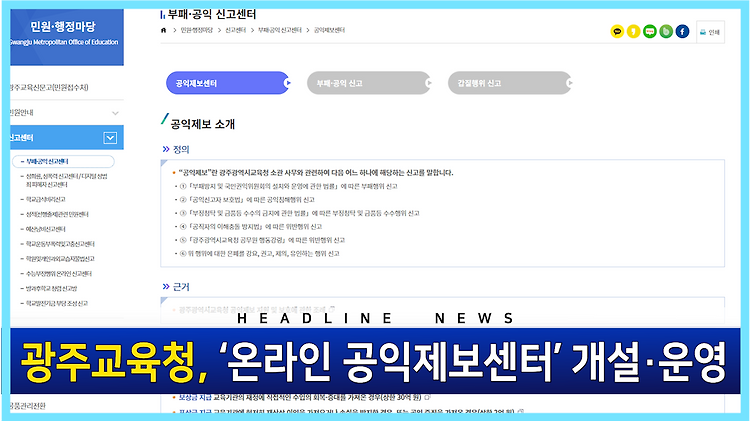Collapse the 신고센터 sidebar menu arrow
The height and width of the screenshot is (421, 750).
coord(110,138)
